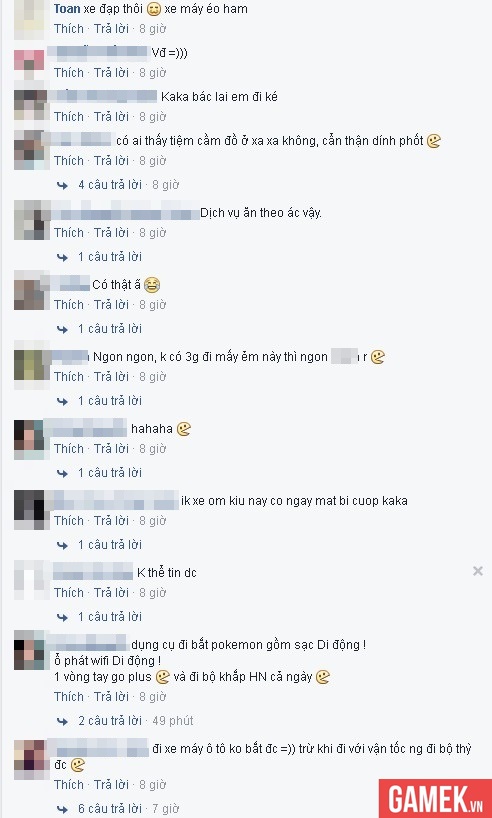Click laughing emoji in "Có thật ã" comment
Viewport: 492px width, 818px height.
[151, 285]
